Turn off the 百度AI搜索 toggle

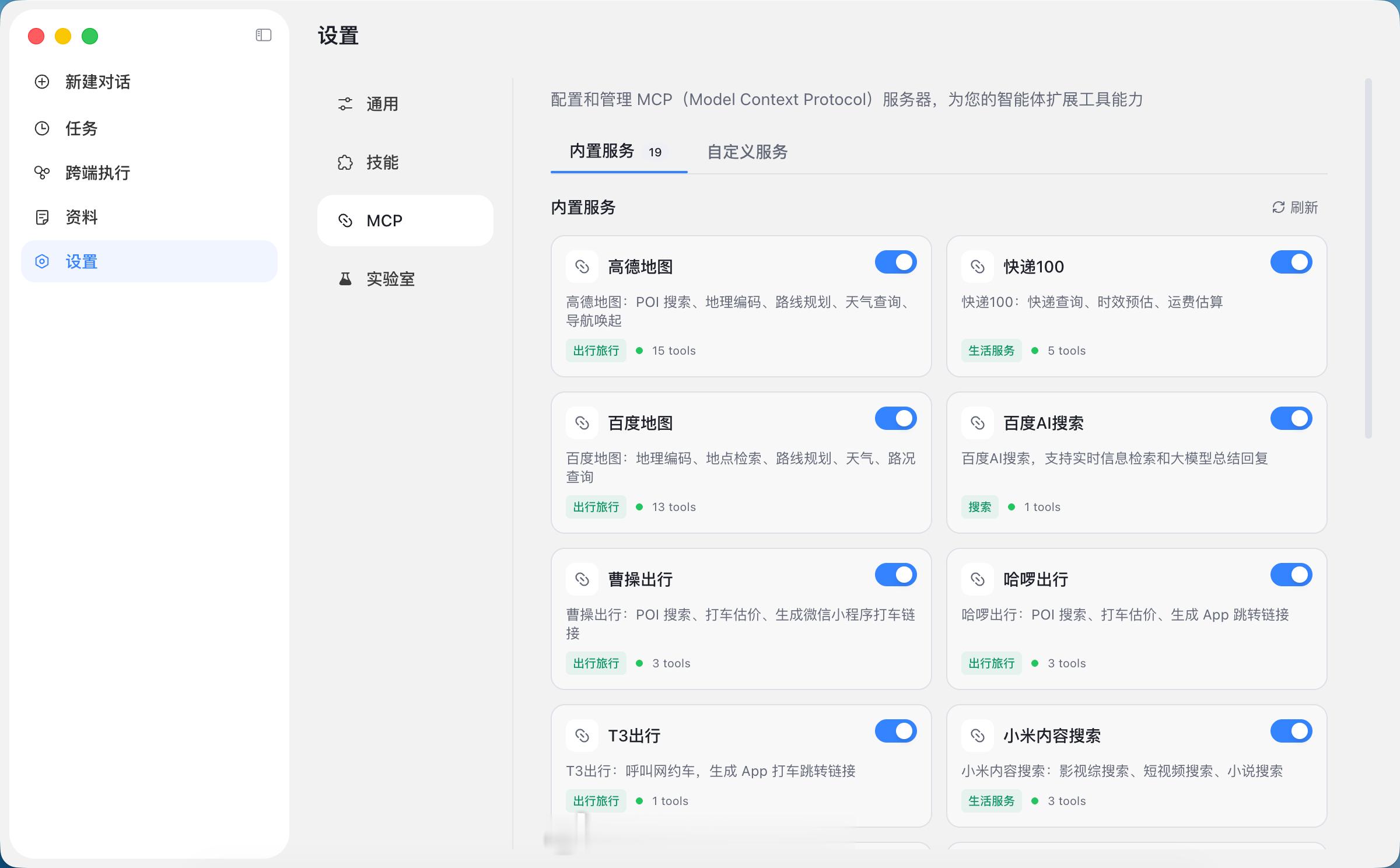(1291, 419)
